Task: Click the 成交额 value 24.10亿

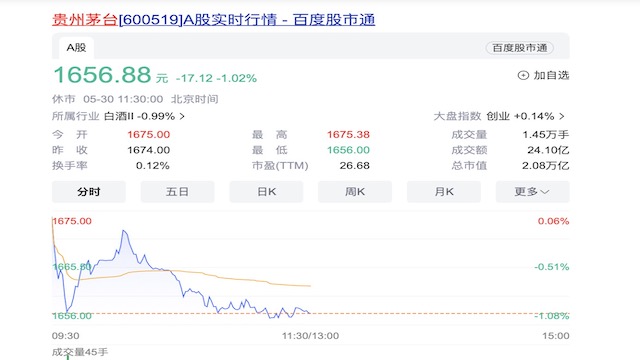Action: 548,150
